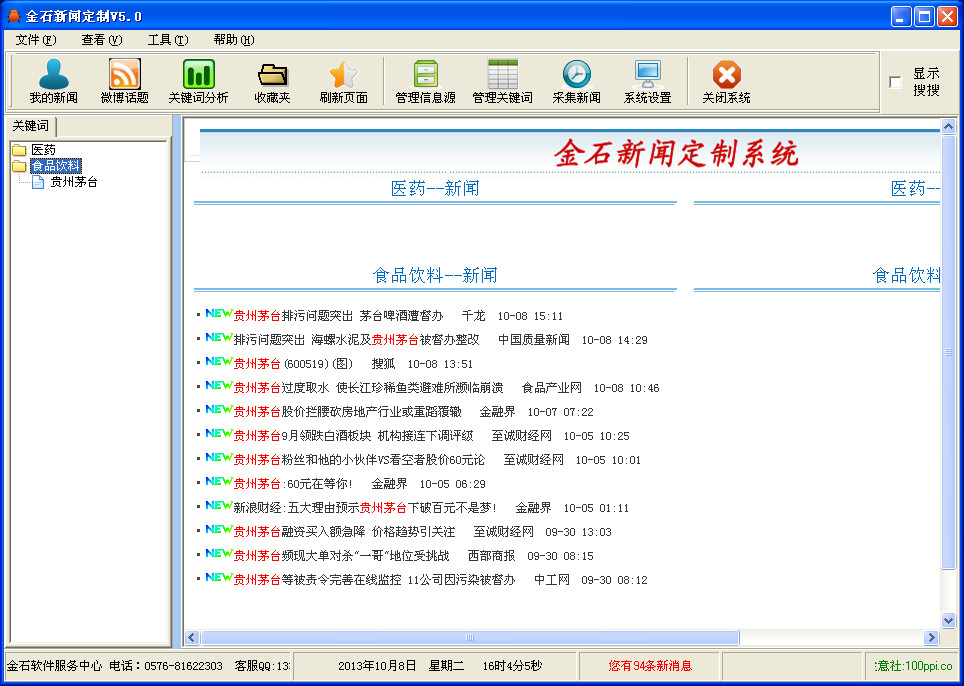Open System Settings (系统设置) monitor icon
The image size is (964, 686).
(647, 74)
